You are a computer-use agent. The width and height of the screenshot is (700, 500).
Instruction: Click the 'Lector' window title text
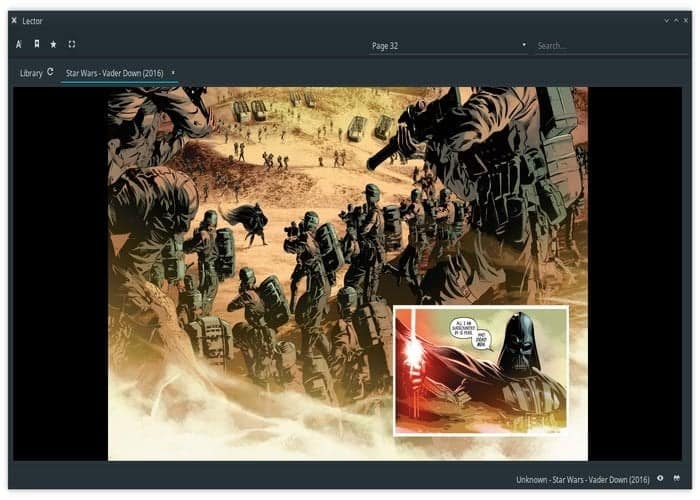click(x=33, y=21)
